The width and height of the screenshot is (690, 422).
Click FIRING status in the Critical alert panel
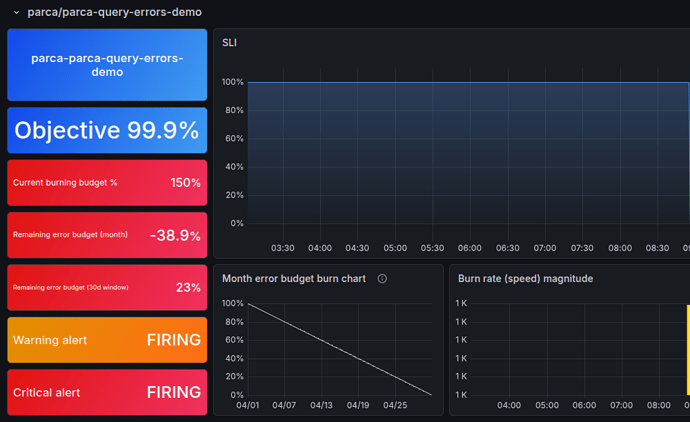(x=173, y=393)
